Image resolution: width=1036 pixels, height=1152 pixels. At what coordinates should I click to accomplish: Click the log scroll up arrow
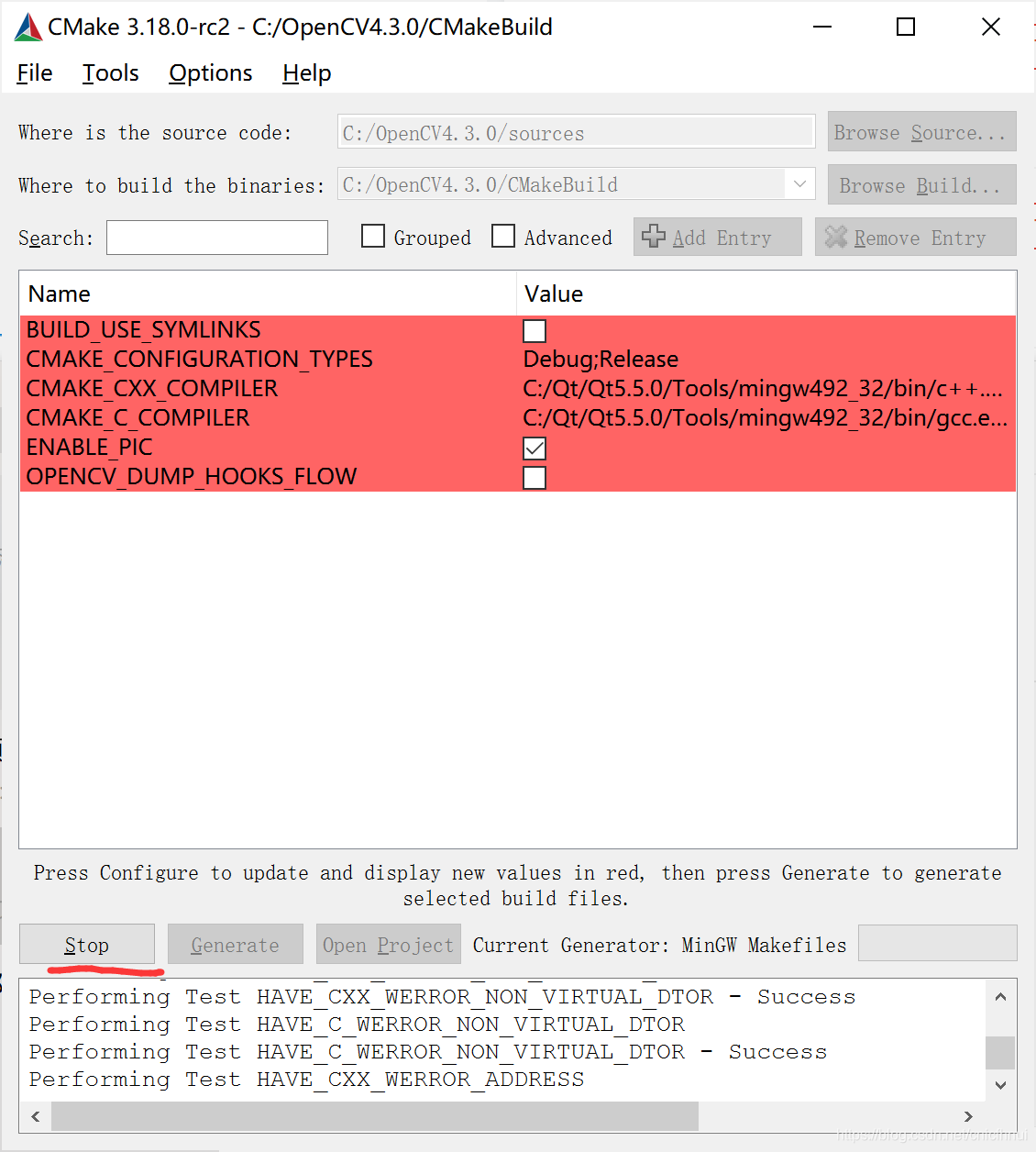1000,997
